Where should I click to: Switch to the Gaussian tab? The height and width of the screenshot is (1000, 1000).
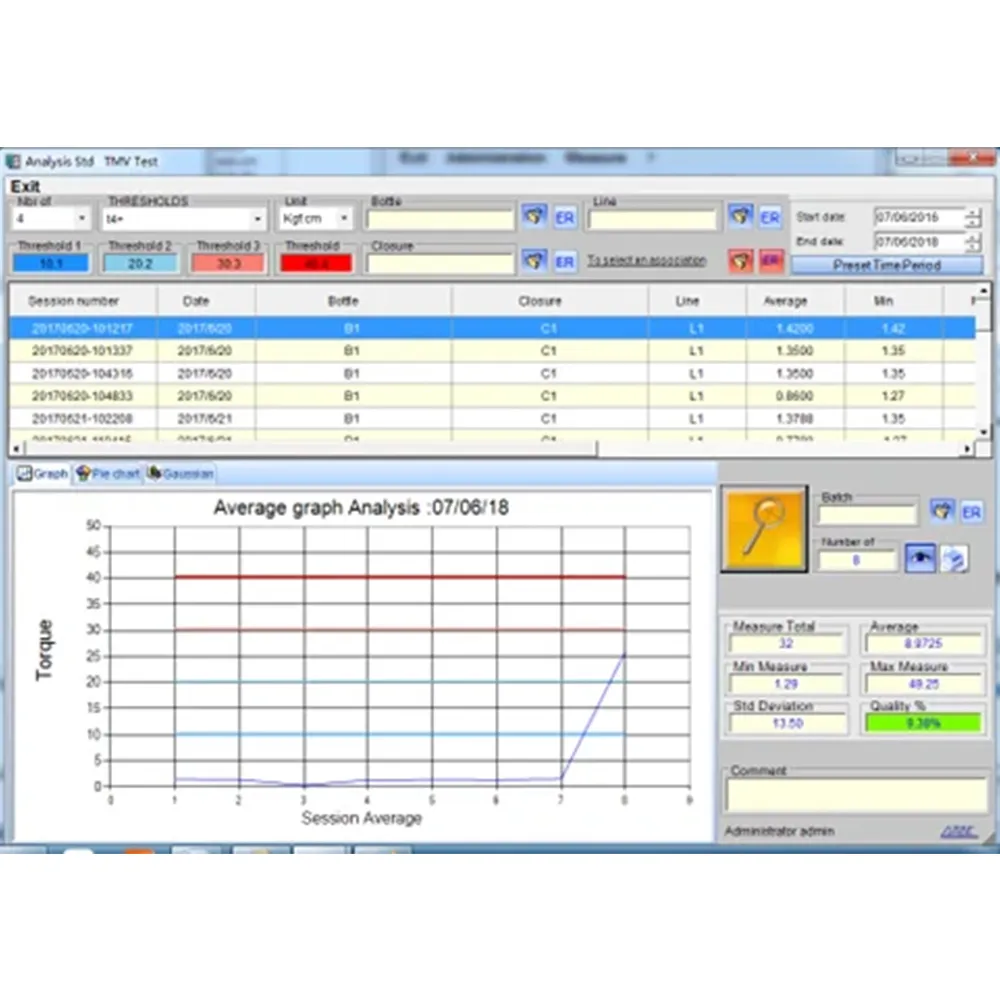click(181, 473)
